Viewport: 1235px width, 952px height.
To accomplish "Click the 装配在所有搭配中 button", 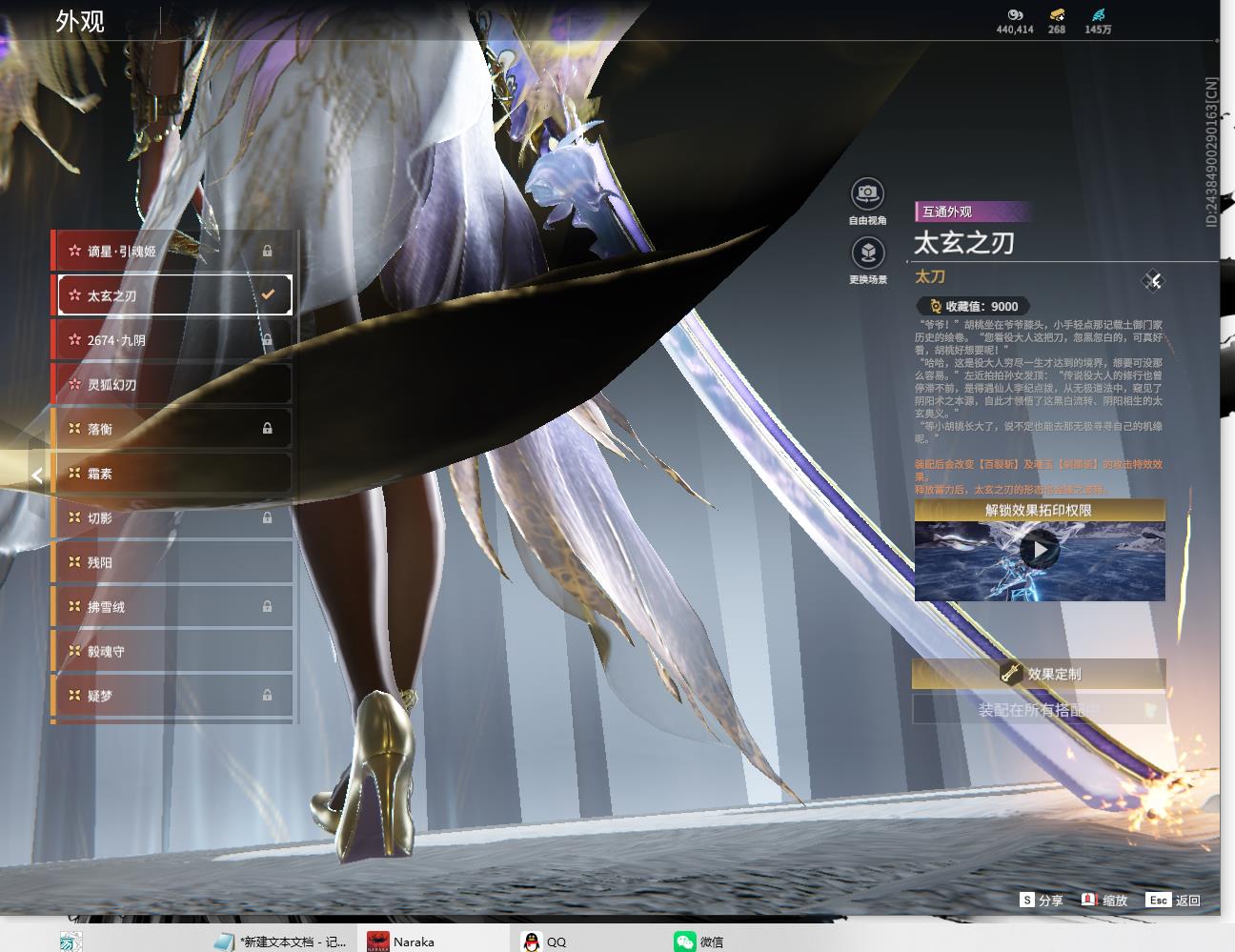I will pyautogui.click(x=1039, y=710).
